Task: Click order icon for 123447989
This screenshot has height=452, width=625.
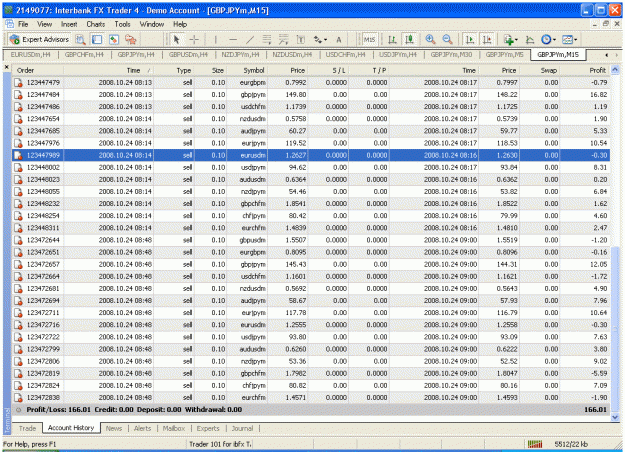Action: [x=18, y=155]
